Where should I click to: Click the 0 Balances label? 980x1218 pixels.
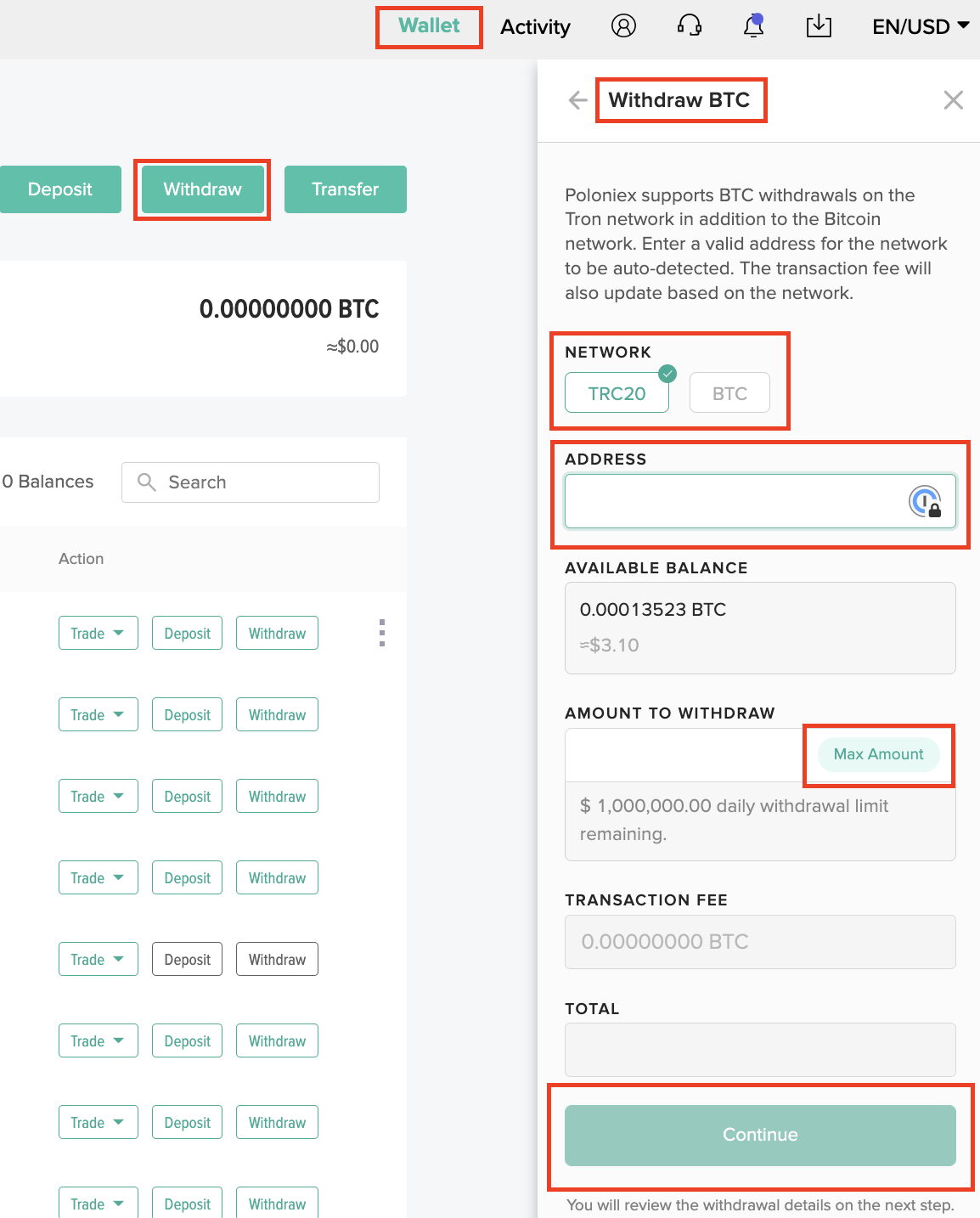tap(48, 482)
